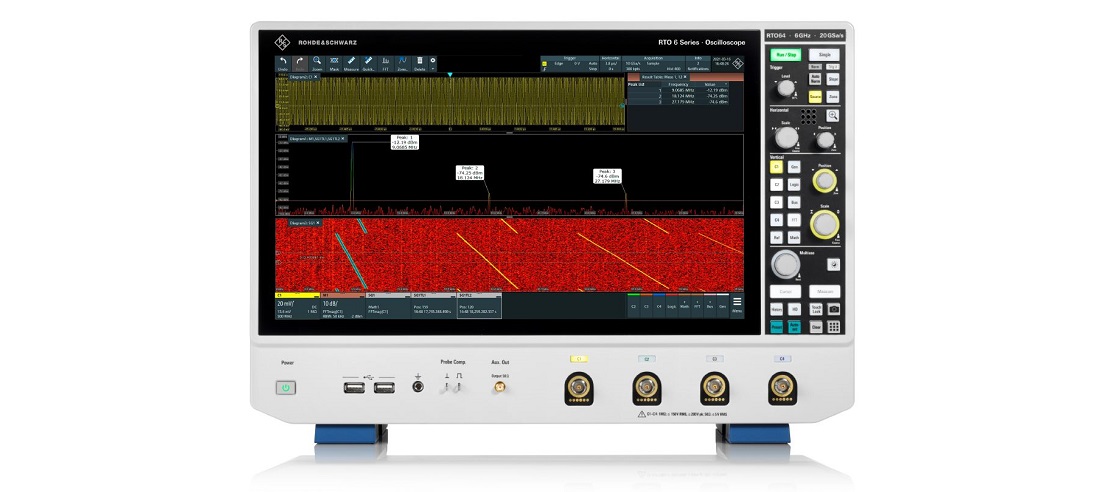Select the Zoom magnifier tool in toolbar

pos(317,63)
